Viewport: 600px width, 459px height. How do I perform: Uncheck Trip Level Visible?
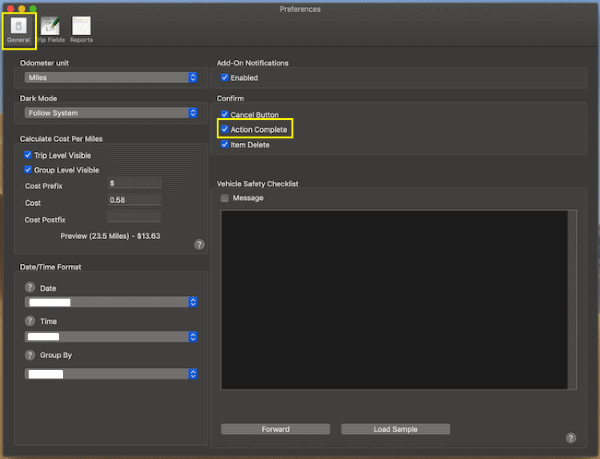tap(29, 155)
